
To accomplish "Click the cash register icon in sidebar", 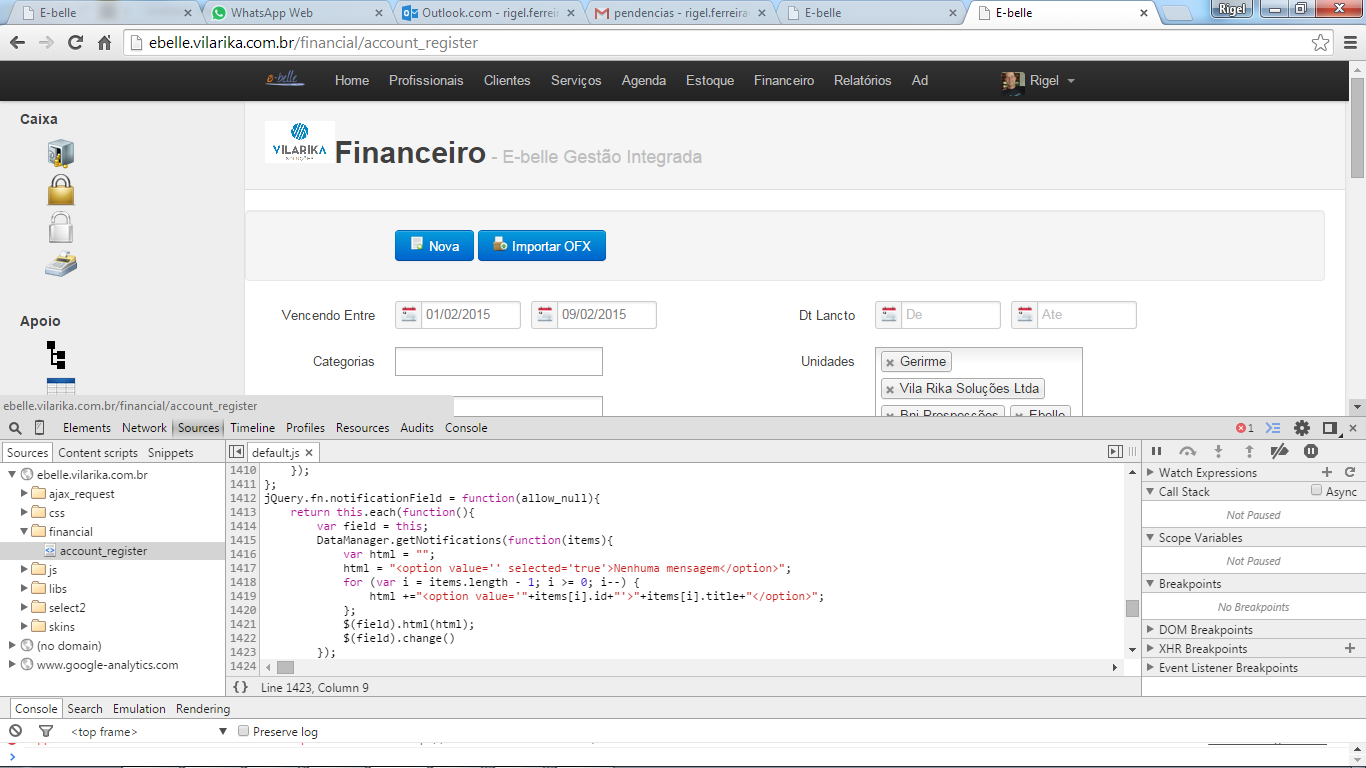I will pos(61,265).
